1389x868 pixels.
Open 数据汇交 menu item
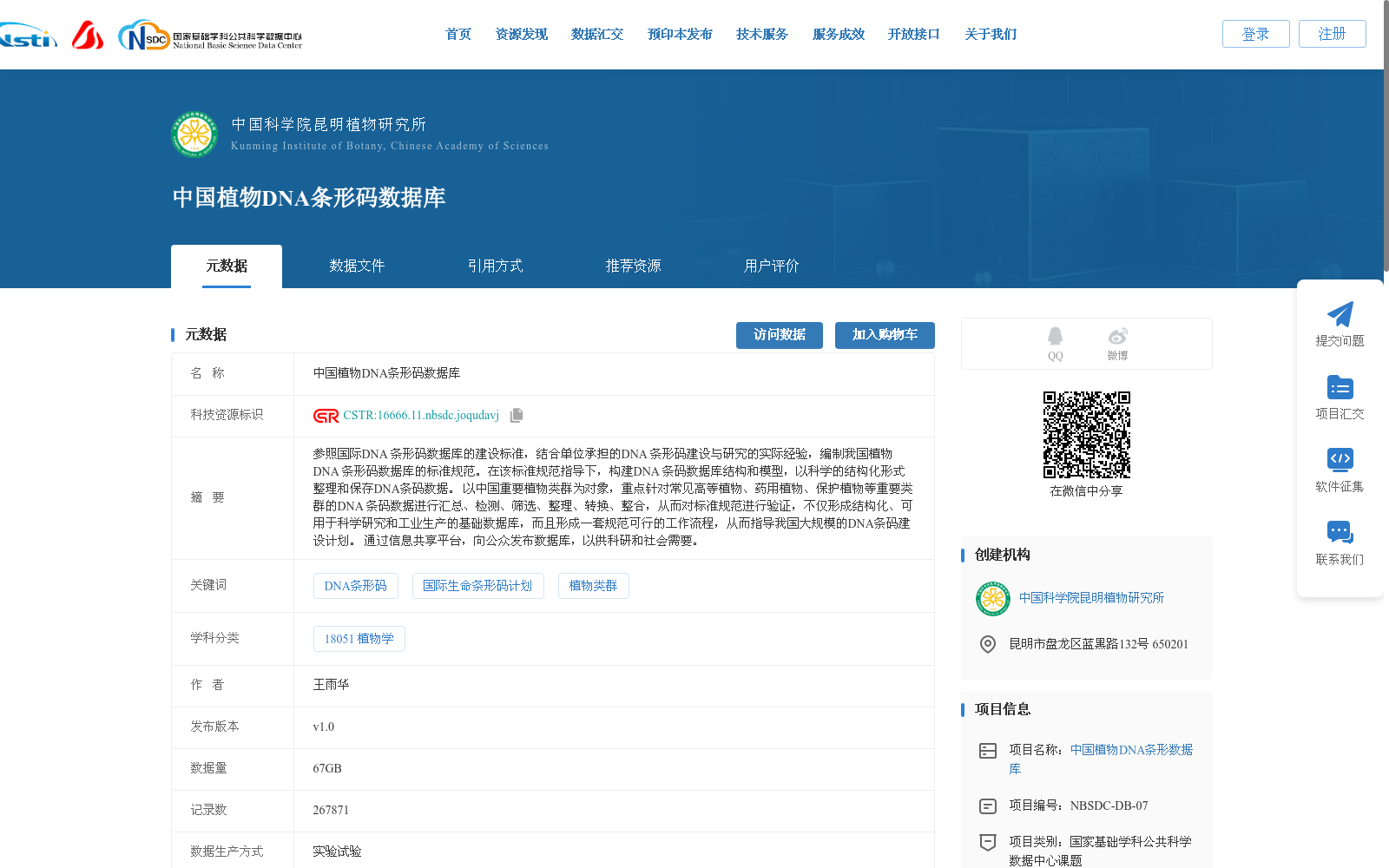(597, 35)
